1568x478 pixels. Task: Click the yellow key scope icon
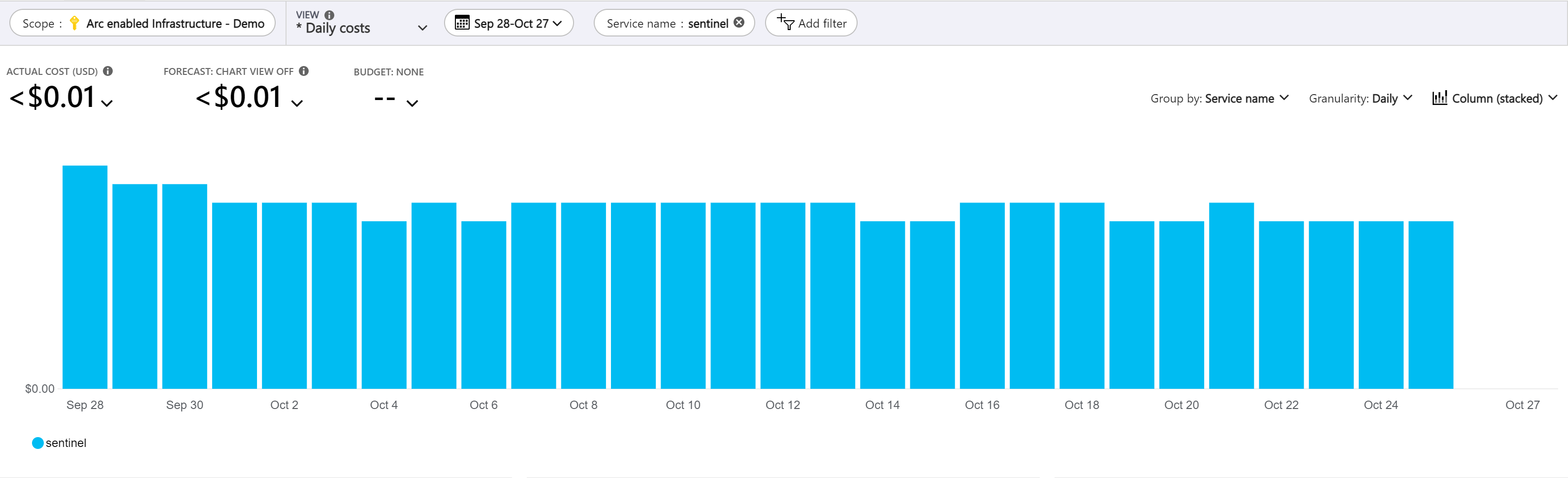[74, 23]
